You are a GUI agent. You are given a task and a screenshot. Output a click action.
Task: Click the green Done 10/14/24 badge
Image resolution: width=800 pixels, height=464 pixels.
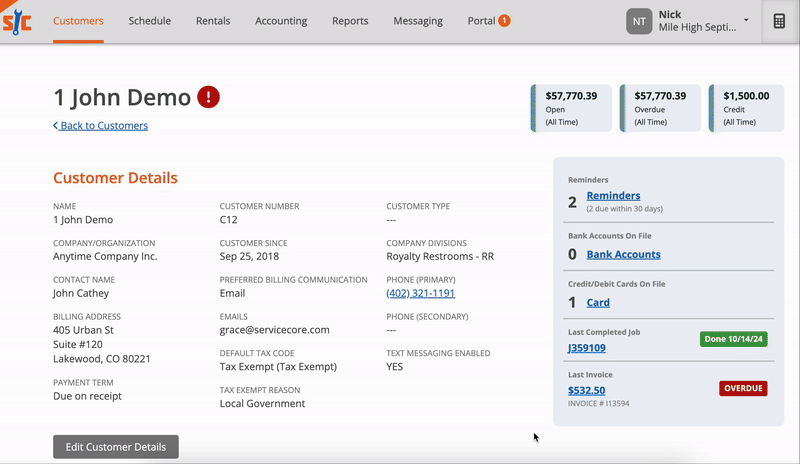(734, 339)
